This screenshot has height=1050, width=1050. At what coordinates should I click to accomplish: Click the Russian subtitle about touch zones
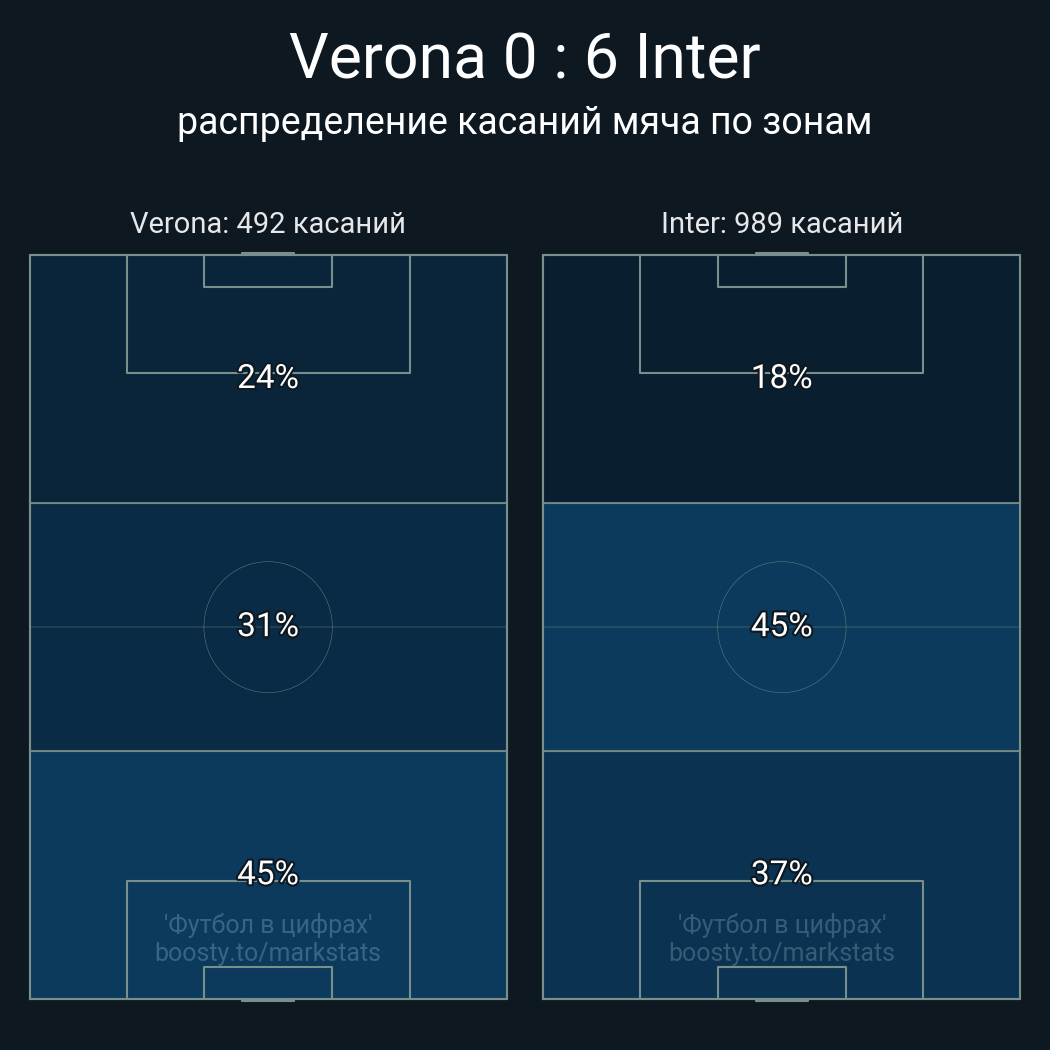[x=525, y=122]
